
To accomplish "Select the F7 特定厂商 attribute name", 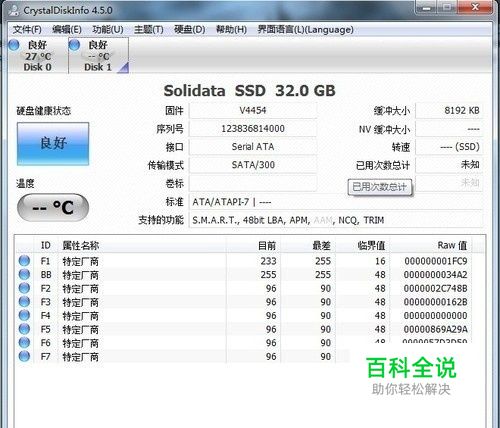I will (80, 357).
